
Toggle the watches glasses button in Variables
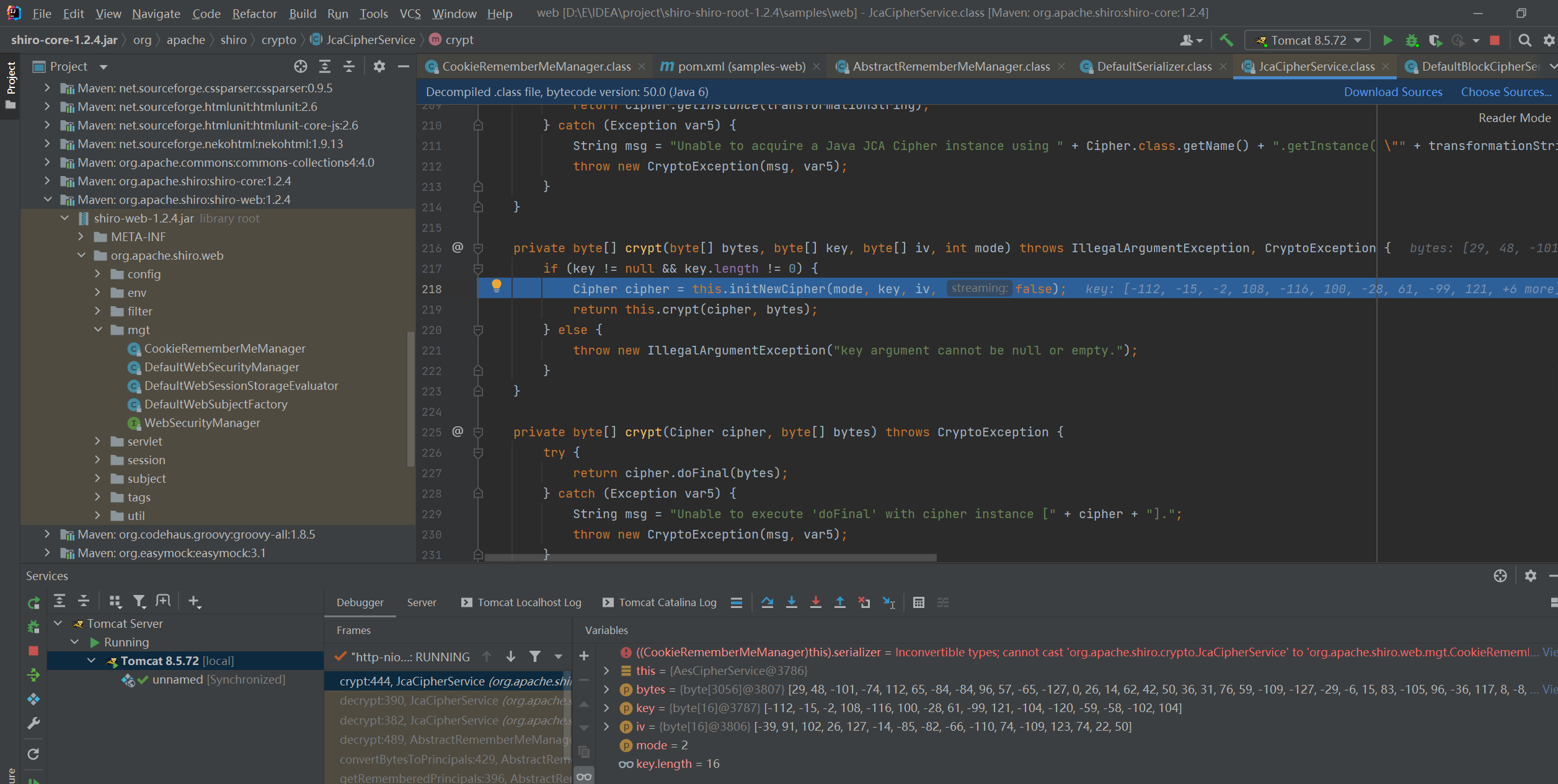click(x=584, y=777)
